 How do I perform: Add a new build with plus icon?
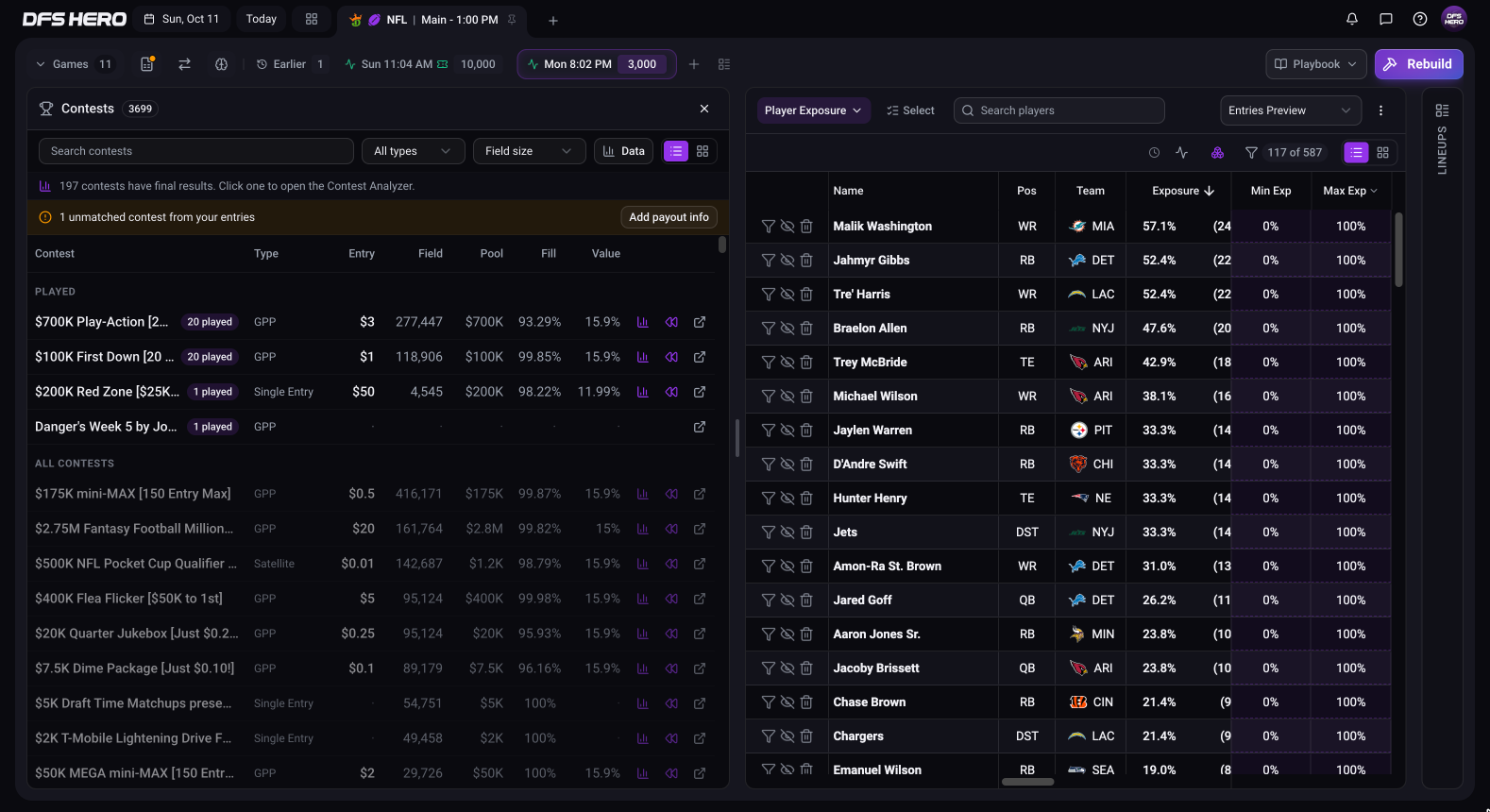click(694, 64)
